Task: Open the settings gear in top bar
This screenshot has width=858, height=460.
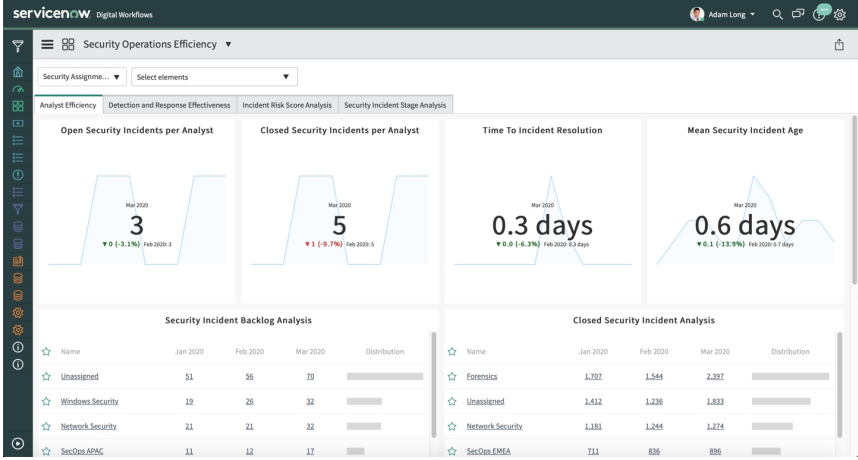Action: pyautogui.click(x=841, y=15)
